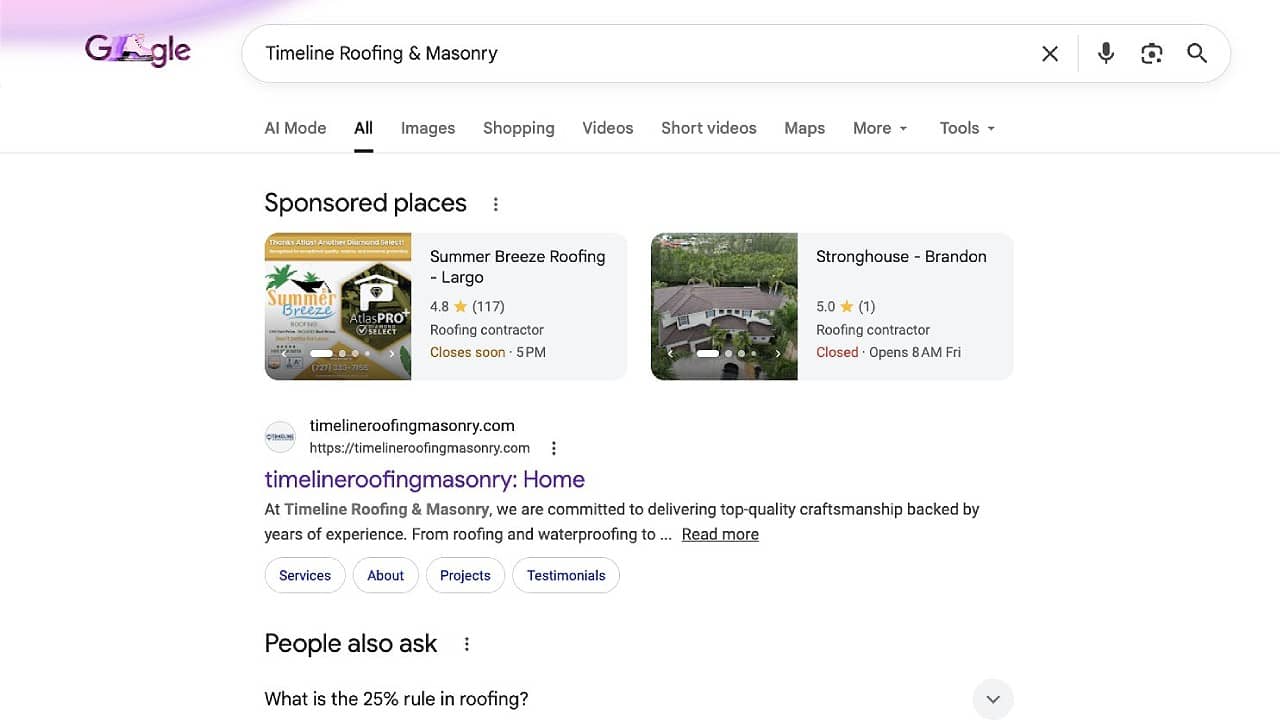
Task: Show previous Stronghouse Brandon photo
Action: coord(670,353)
